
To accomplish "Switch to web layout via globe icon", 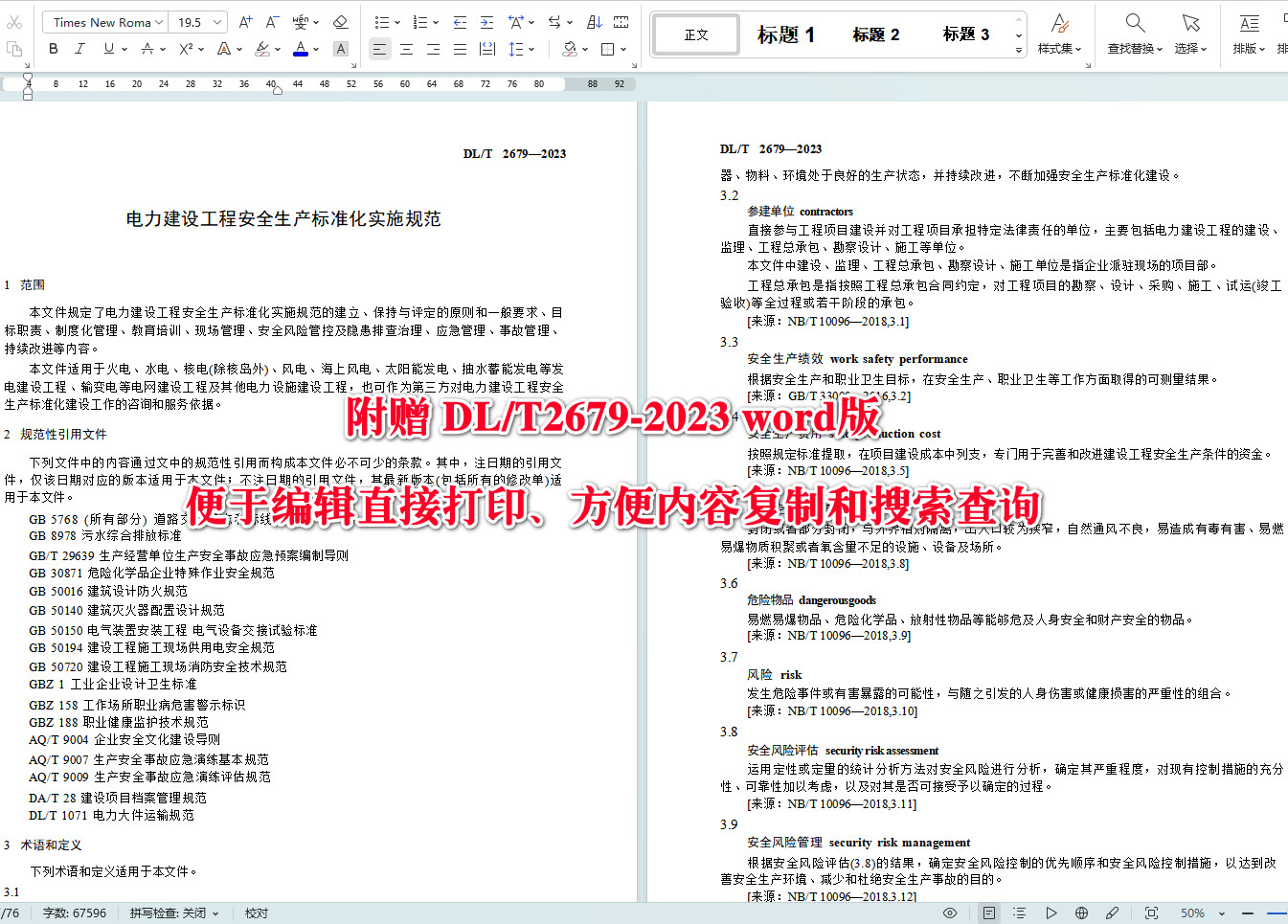I will point(1080,913).
